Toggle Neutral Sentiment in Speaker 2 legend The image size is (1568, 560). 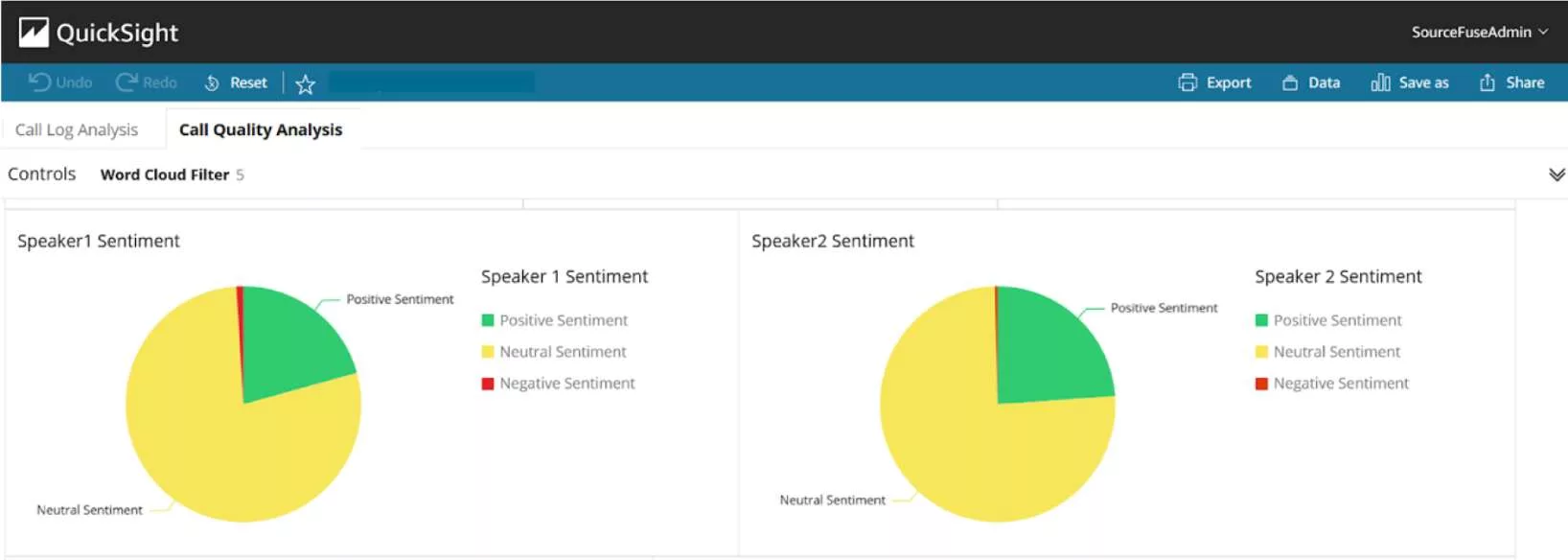click(1328, 352)
